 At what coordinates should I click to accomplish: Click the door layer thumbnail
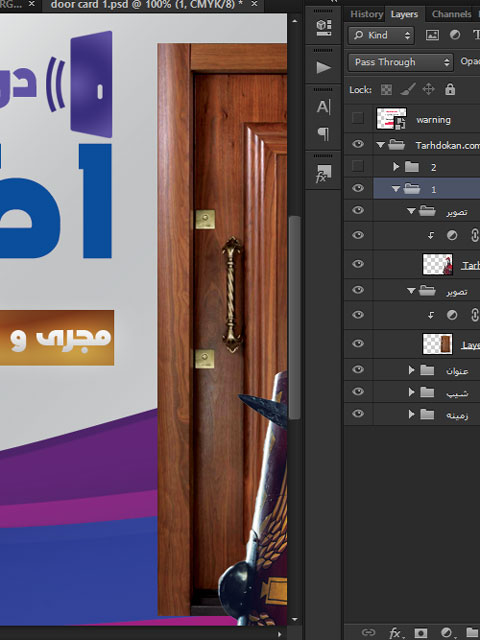click(x=437, y=344)
